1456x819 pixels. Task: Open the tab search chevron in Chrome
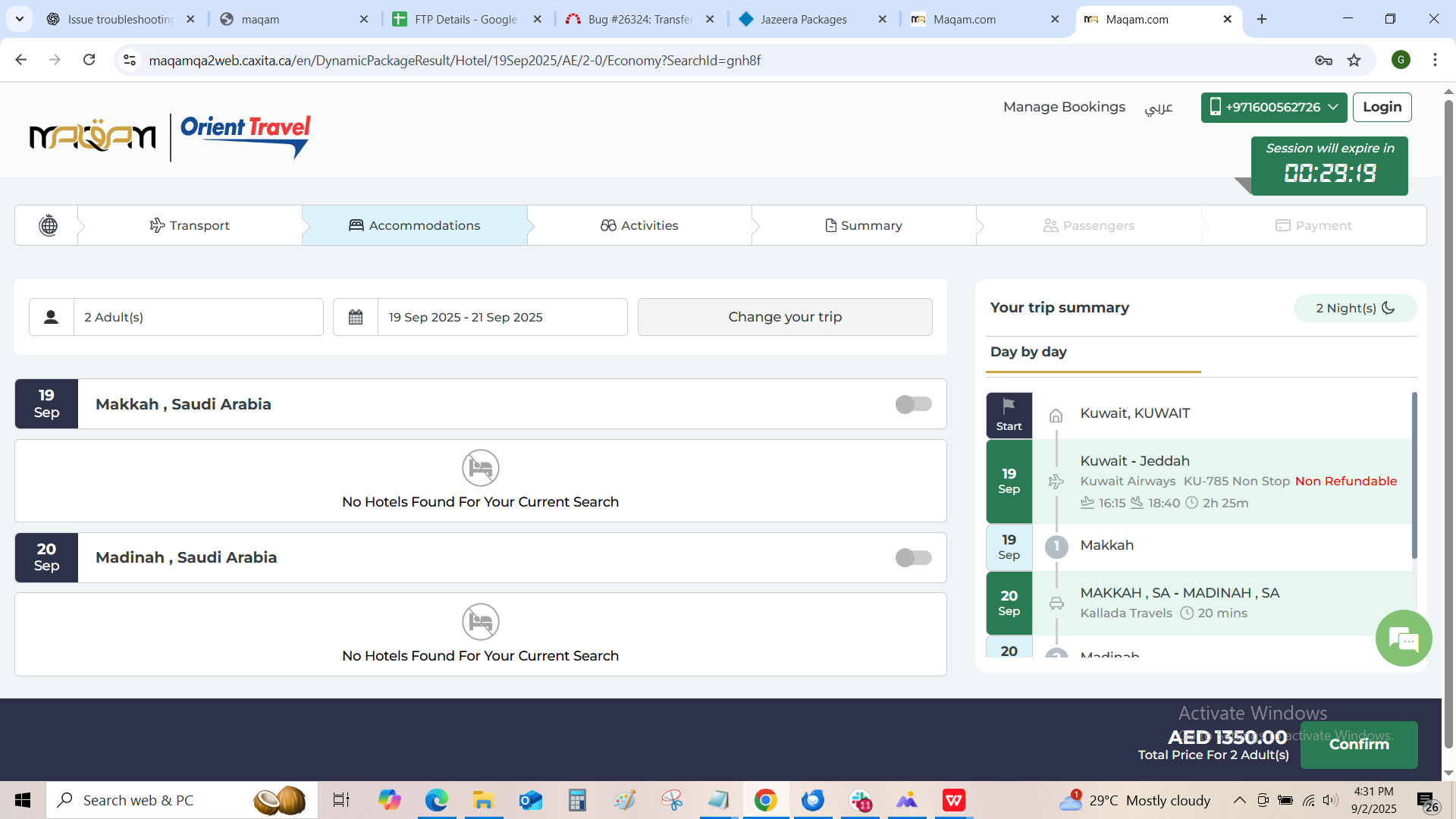pos(20,19)
